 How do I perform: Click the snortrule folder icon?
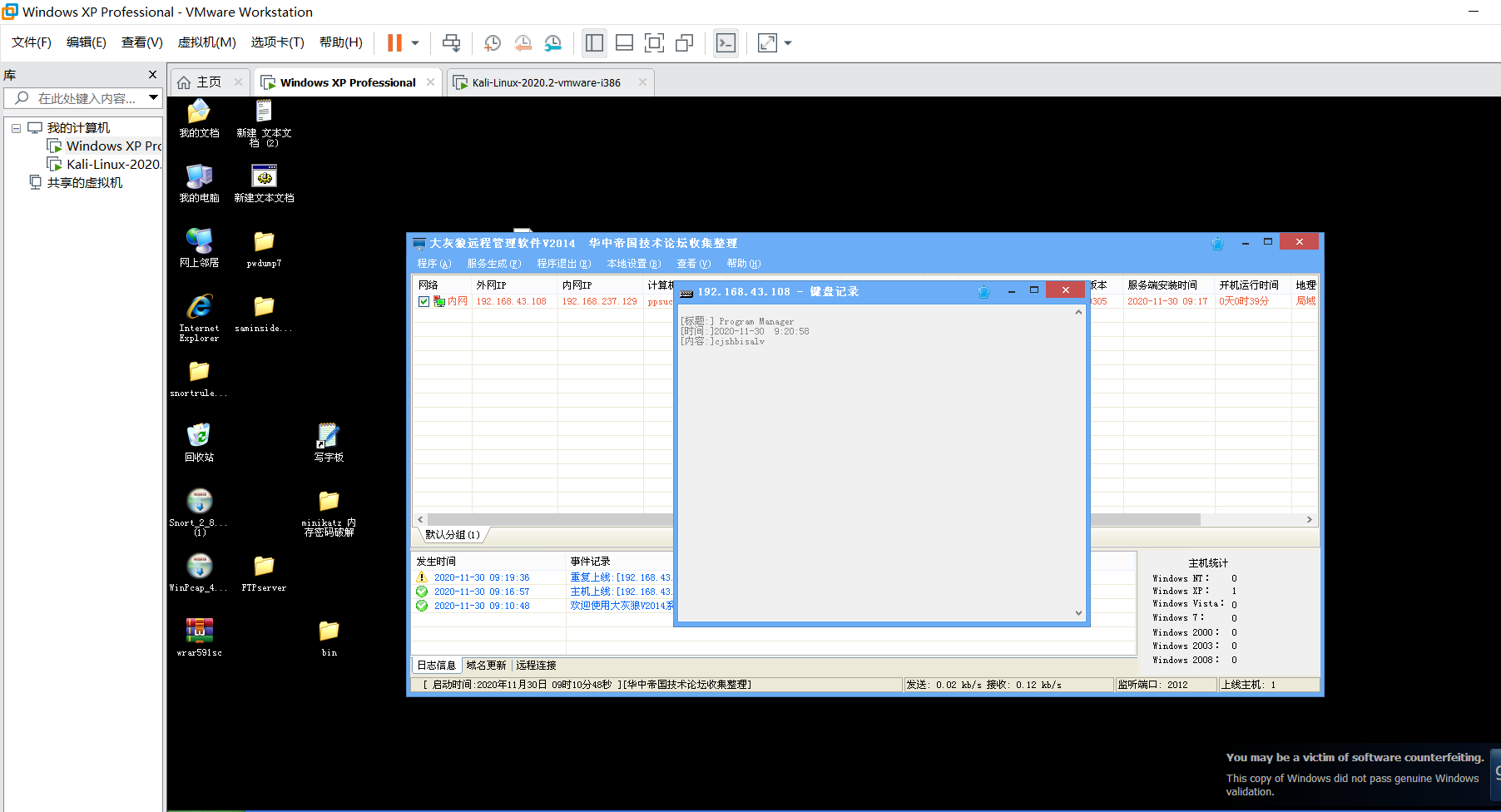[x=200, y=379]
